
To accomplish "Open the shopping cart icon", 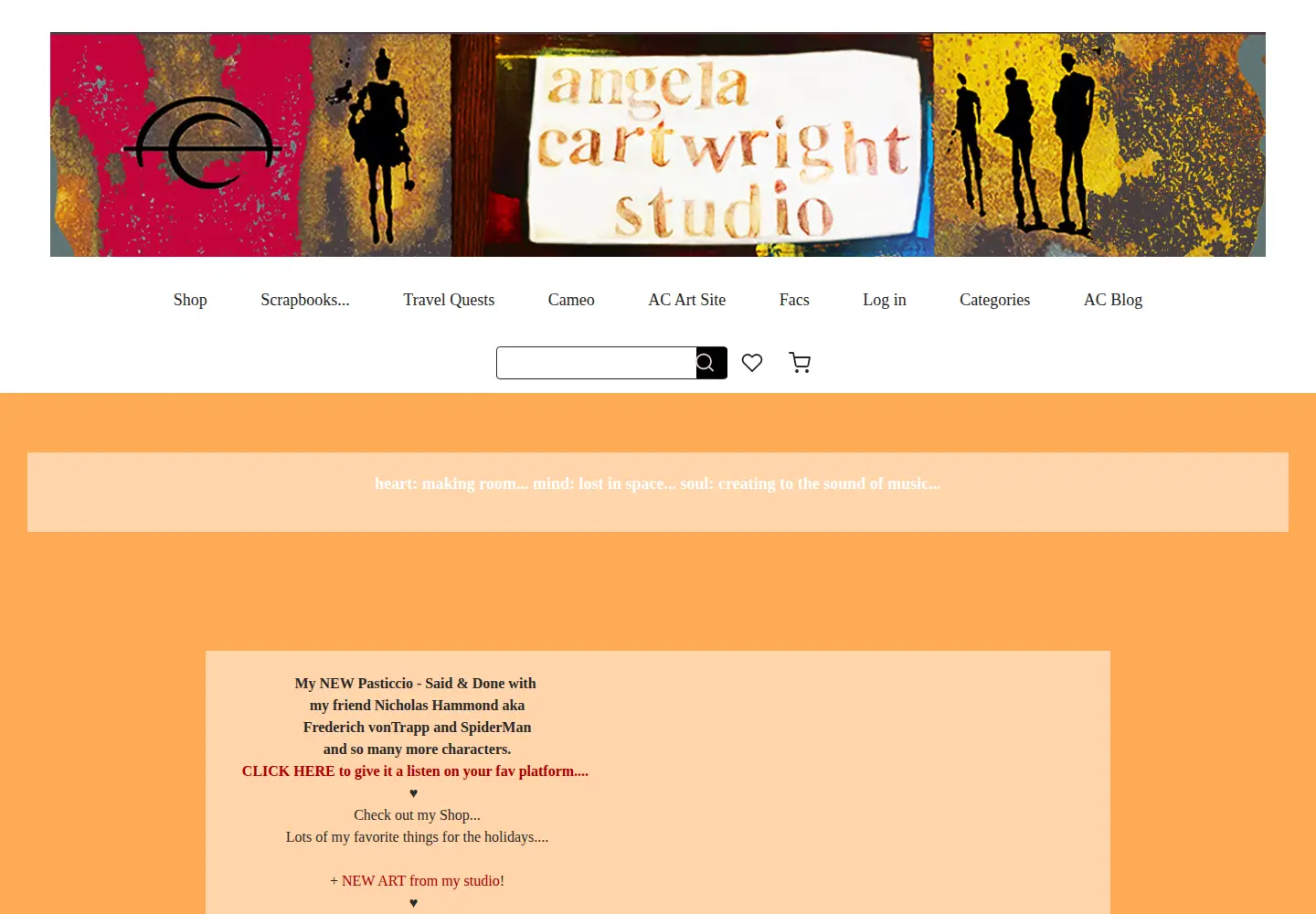I will tap(800, 363).
